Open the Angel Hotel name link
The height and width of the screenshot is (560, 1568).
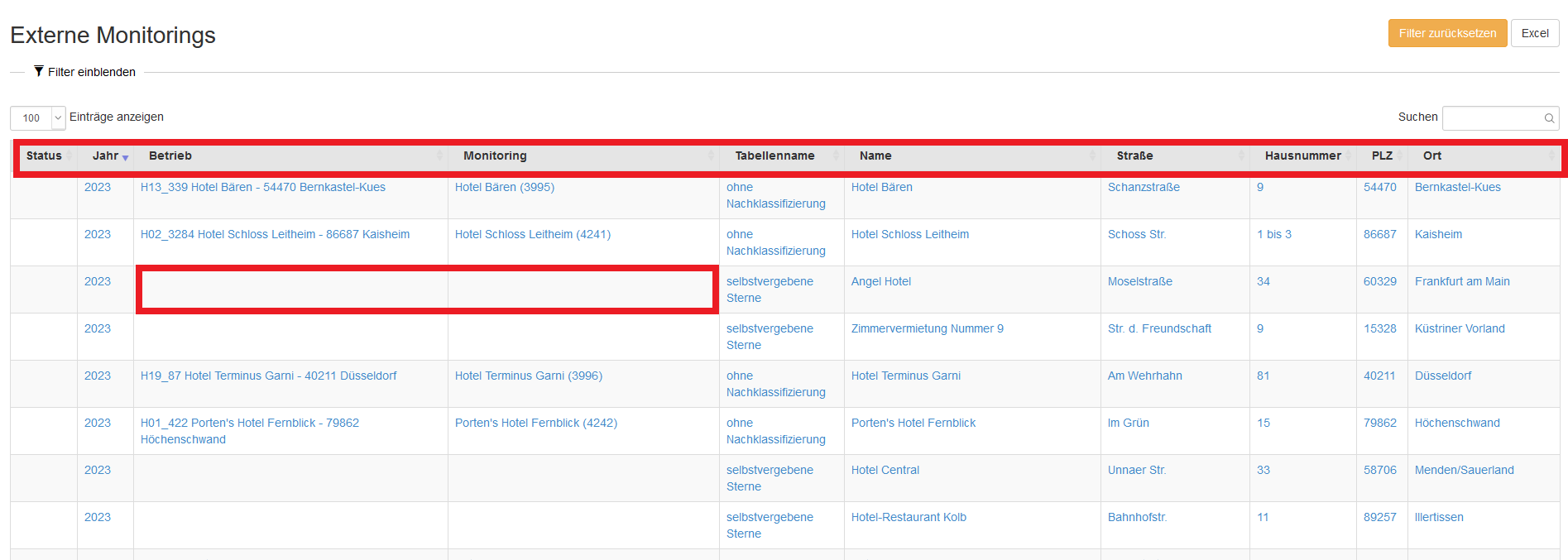[x=880, y=281]
